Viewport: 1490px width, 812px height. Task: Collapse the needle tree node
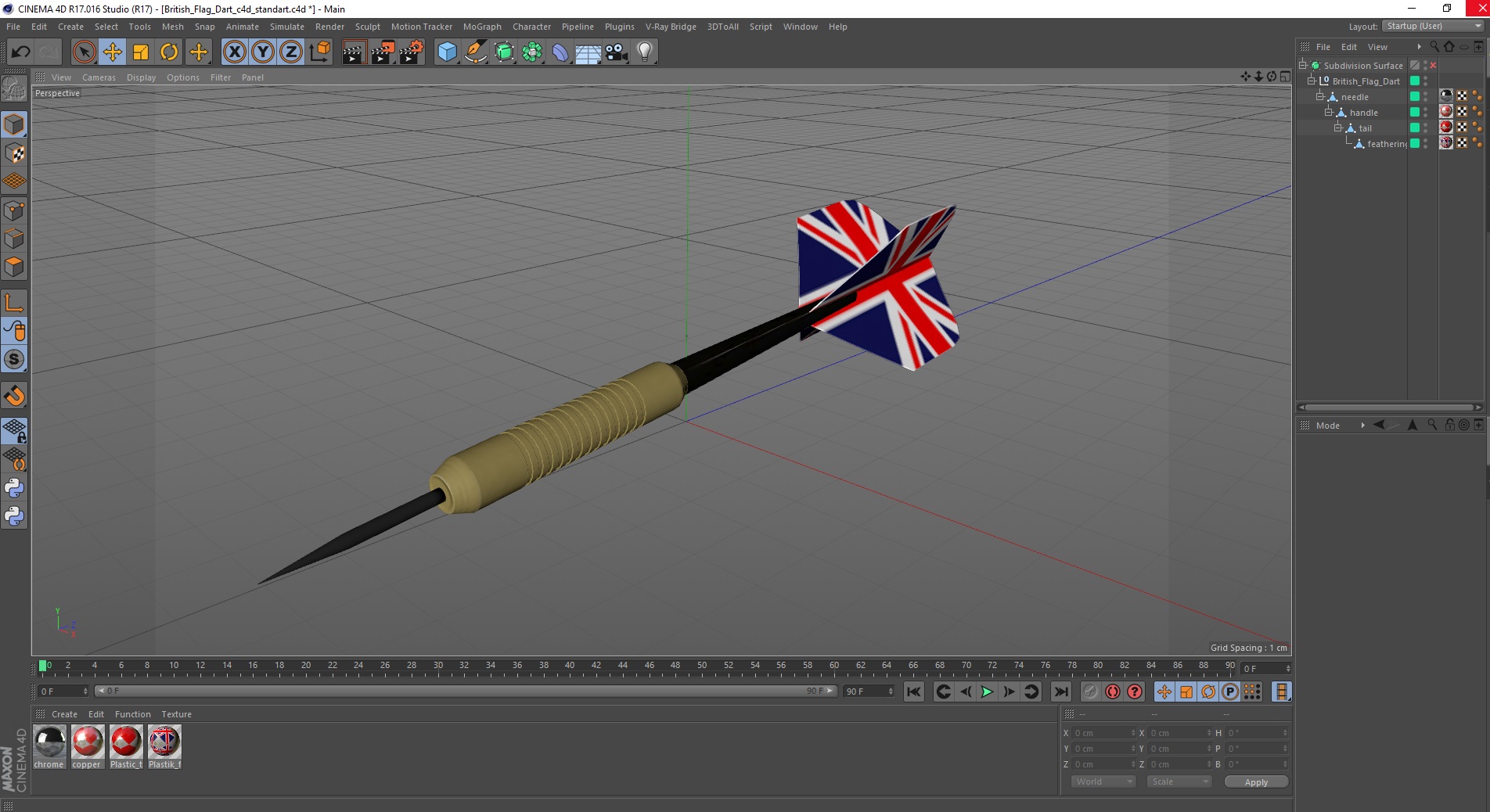coord(1319,96)
